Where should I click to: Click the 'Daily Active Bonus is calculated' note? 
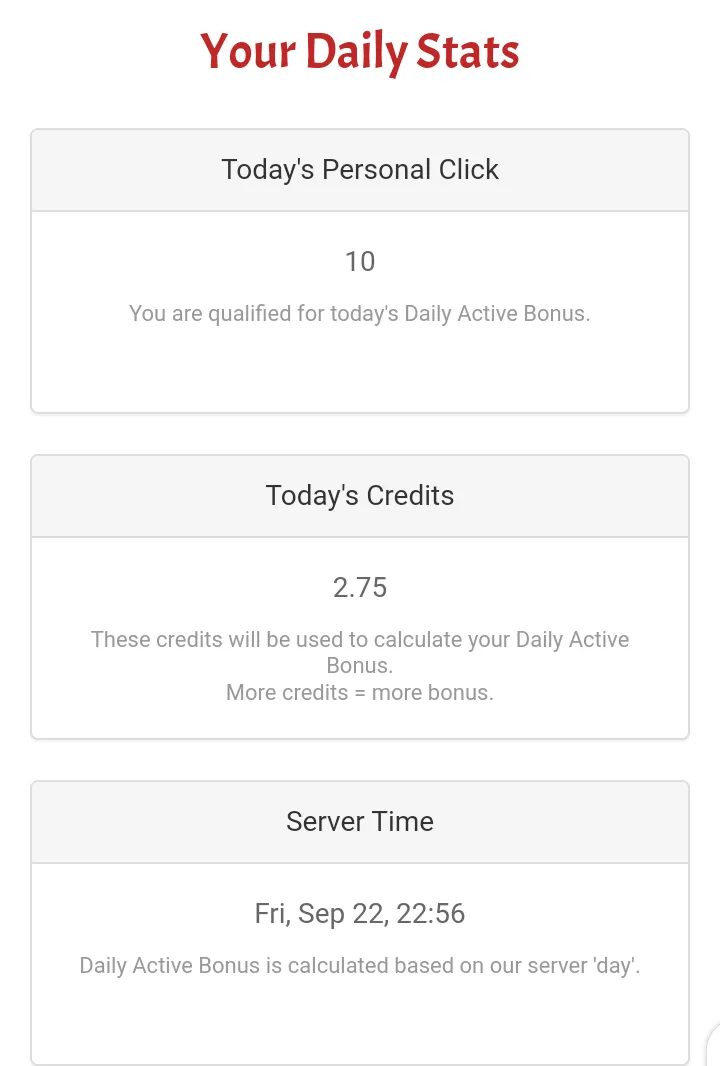(360, 966)
